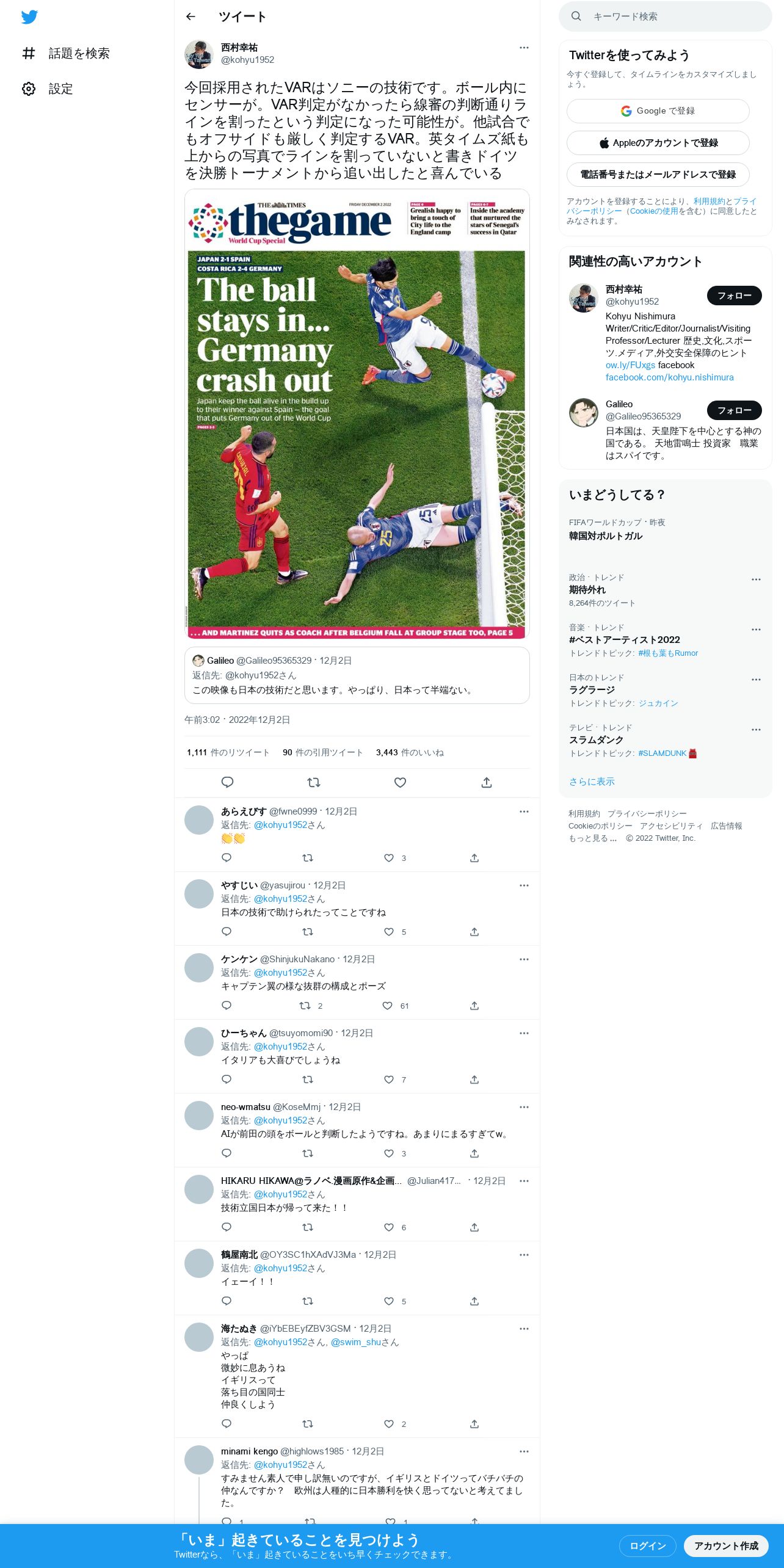Screen dimensions: 784x1568
Task: Click the キーワード検索 search field
Action: click(665, 16)
